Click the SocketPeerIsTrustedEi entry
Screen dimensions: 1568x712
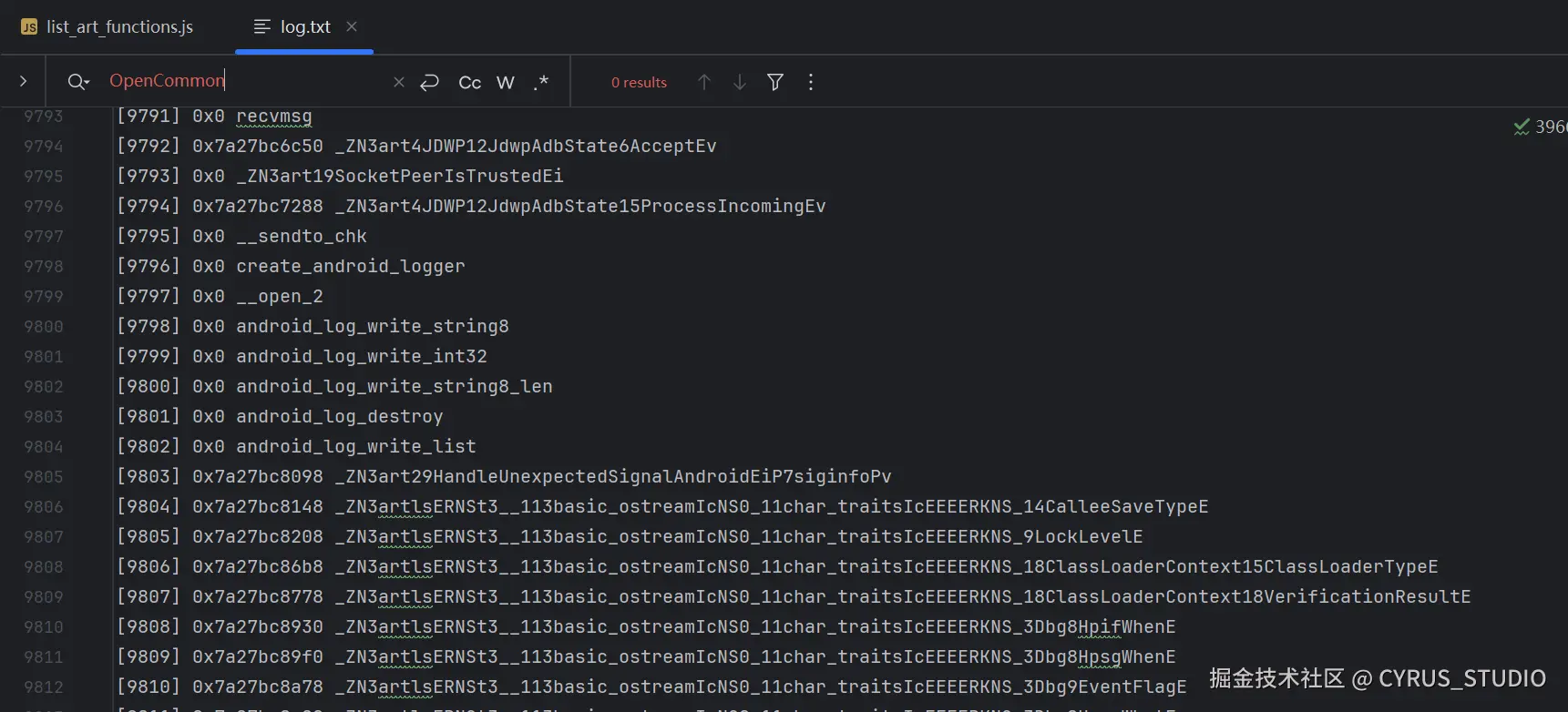[340, 176]
